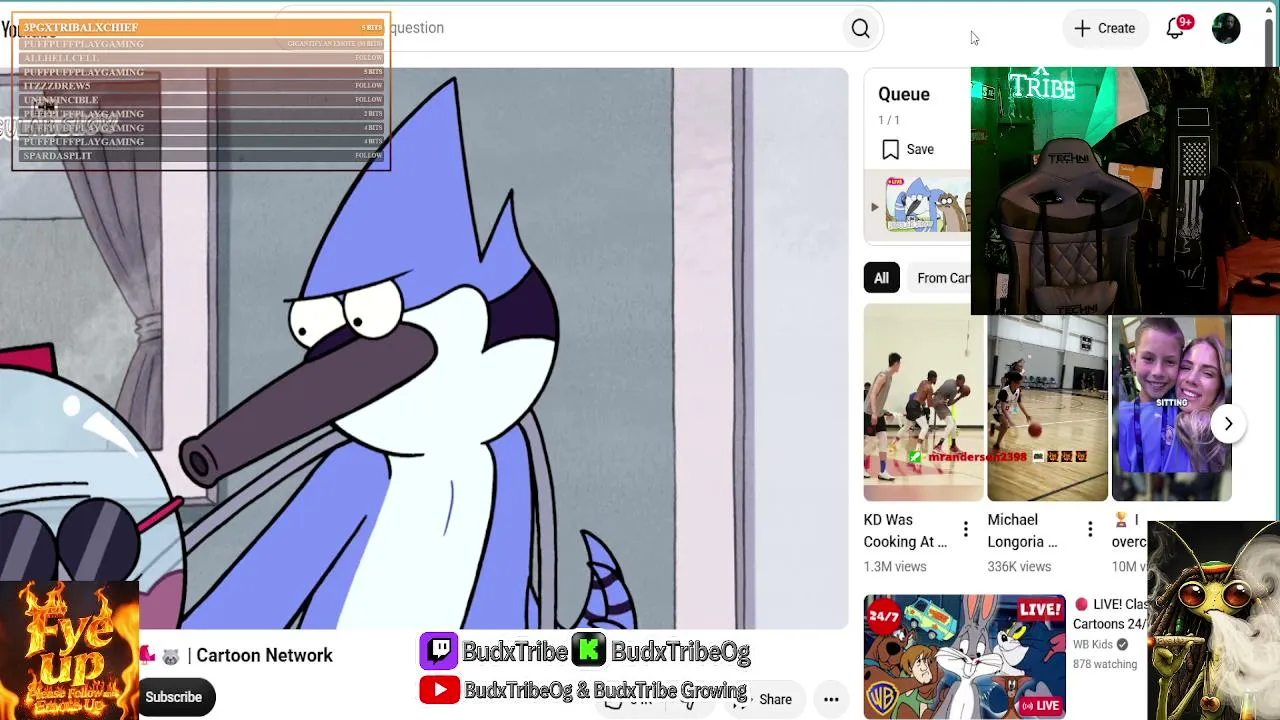Open the account avatar menu
This screenshot has height=720, width=1280.
(1226, 29)
